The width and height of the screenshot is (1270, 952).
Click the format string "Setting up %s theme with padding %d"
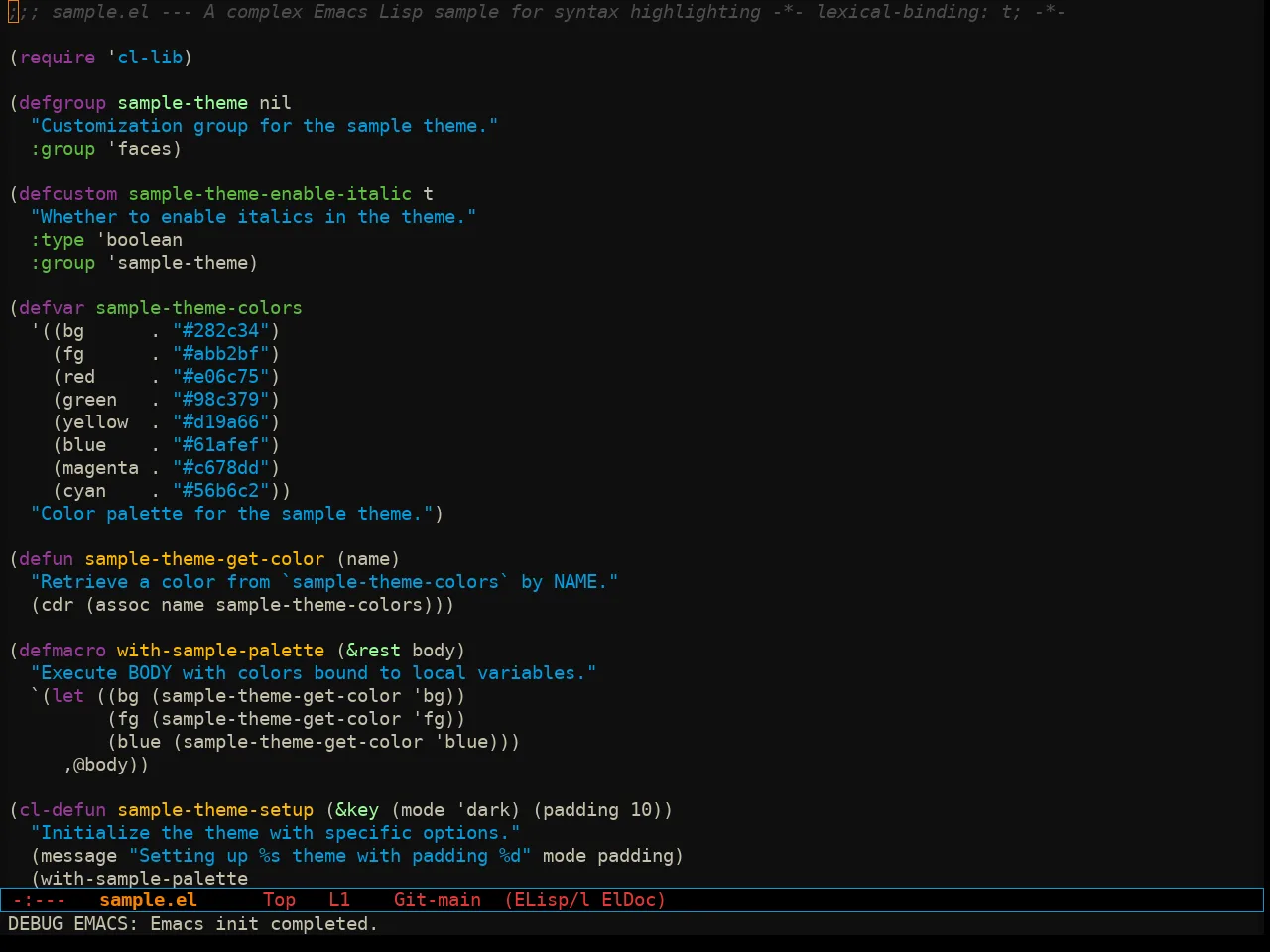tap(329, 856)
